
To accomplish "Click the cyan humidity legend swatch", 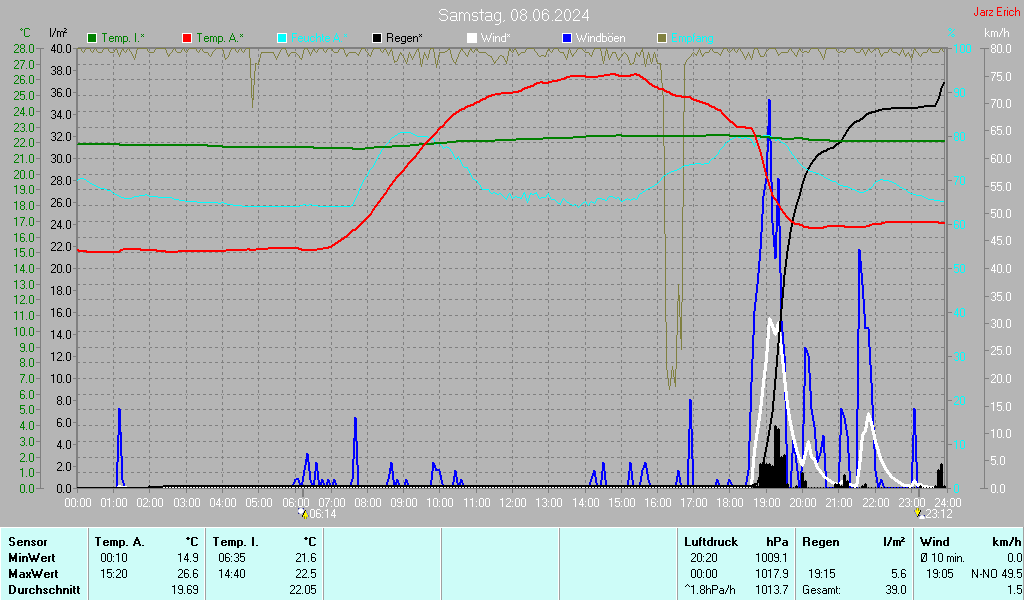I will pos(282,38).
